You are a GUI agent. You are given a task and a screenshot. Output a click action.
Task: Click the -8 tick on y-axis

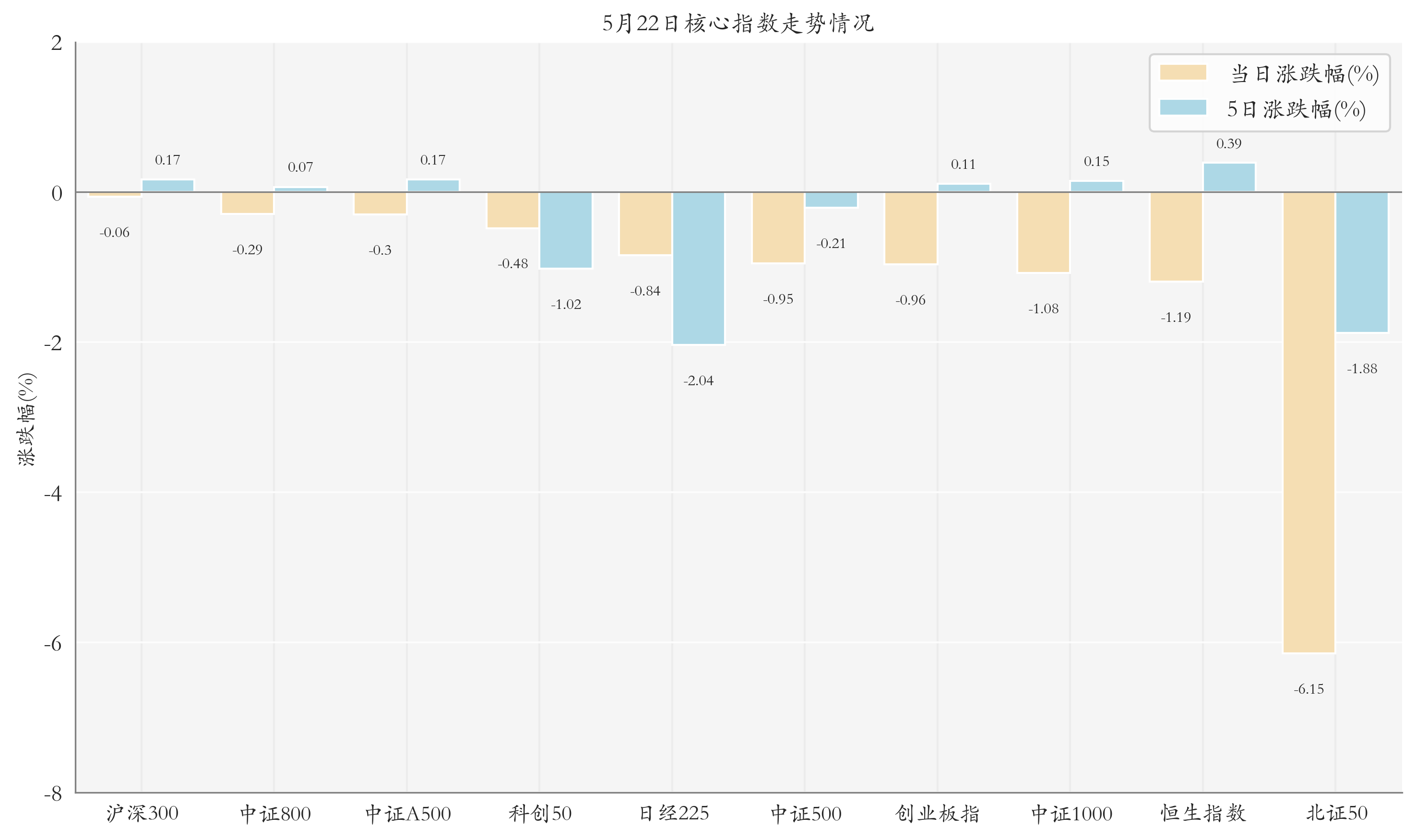pos(54,794)
